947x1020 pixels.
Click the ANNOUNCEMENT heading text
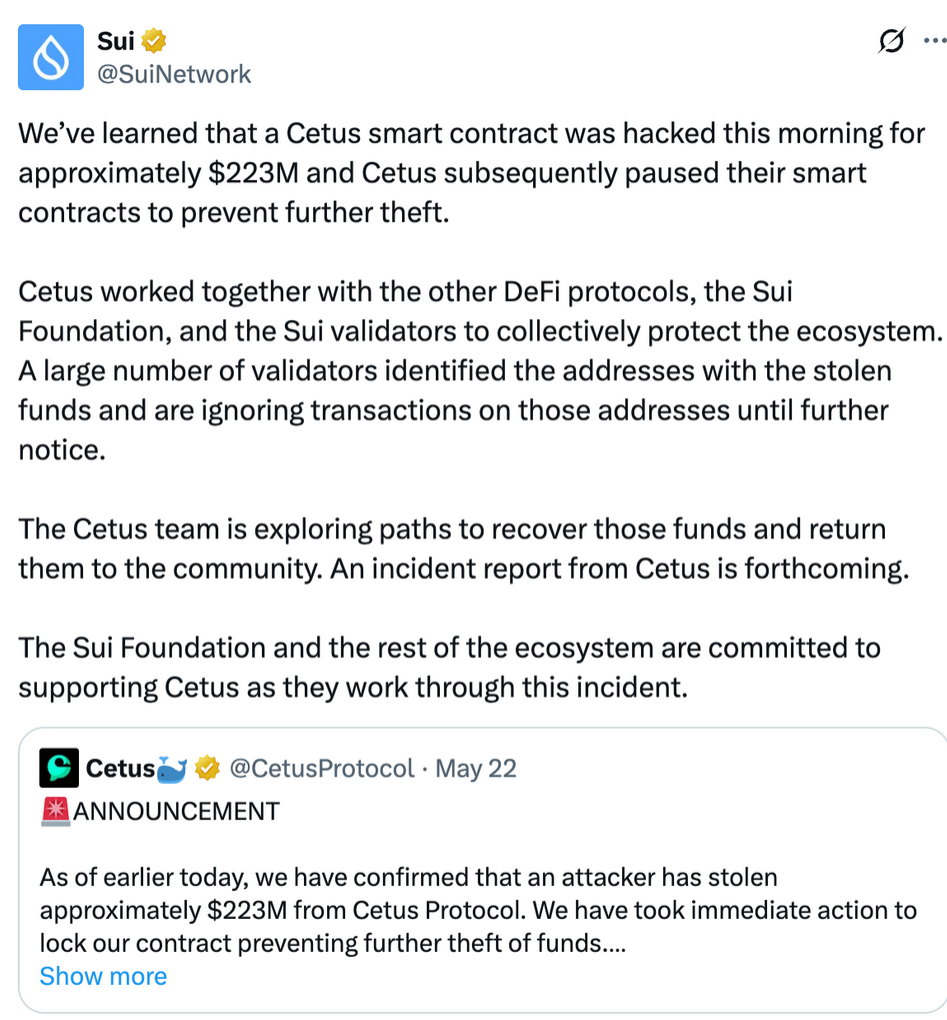[x=176, y=810]
